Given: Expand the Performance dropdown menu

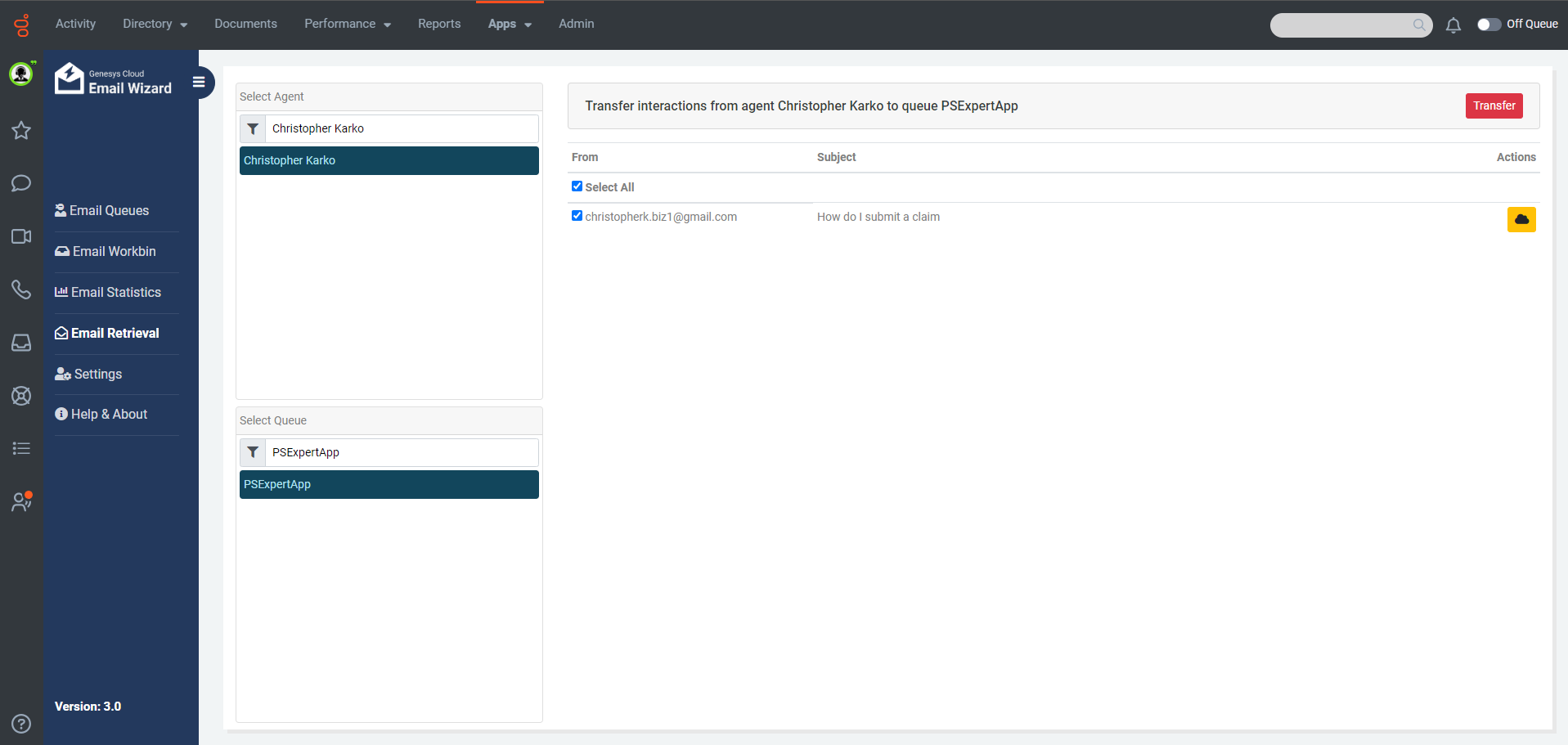Looking at the screenshot, I should 347,24.
